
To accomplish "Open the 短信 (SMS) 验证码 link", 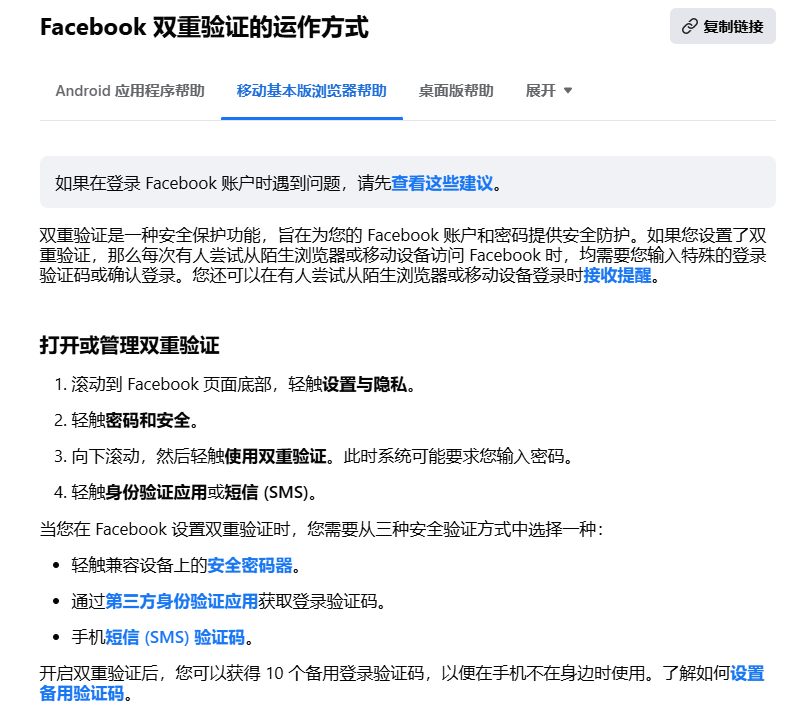I will [175, 637].
